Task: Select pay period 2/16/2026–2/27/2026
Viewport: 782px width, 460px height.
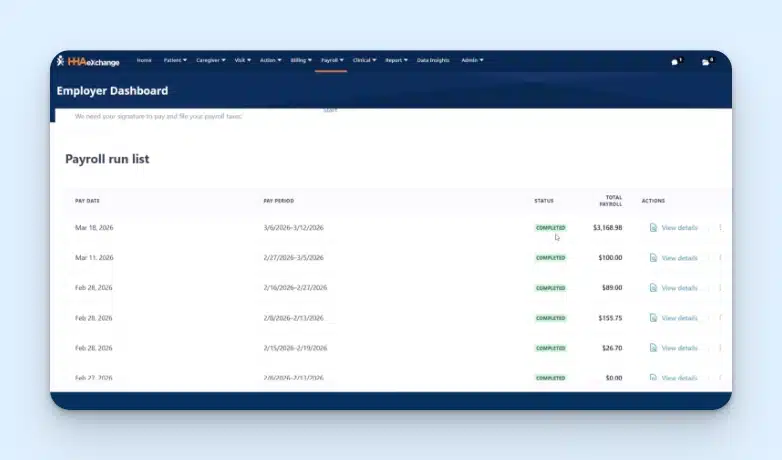Action: tap(295, 288)
